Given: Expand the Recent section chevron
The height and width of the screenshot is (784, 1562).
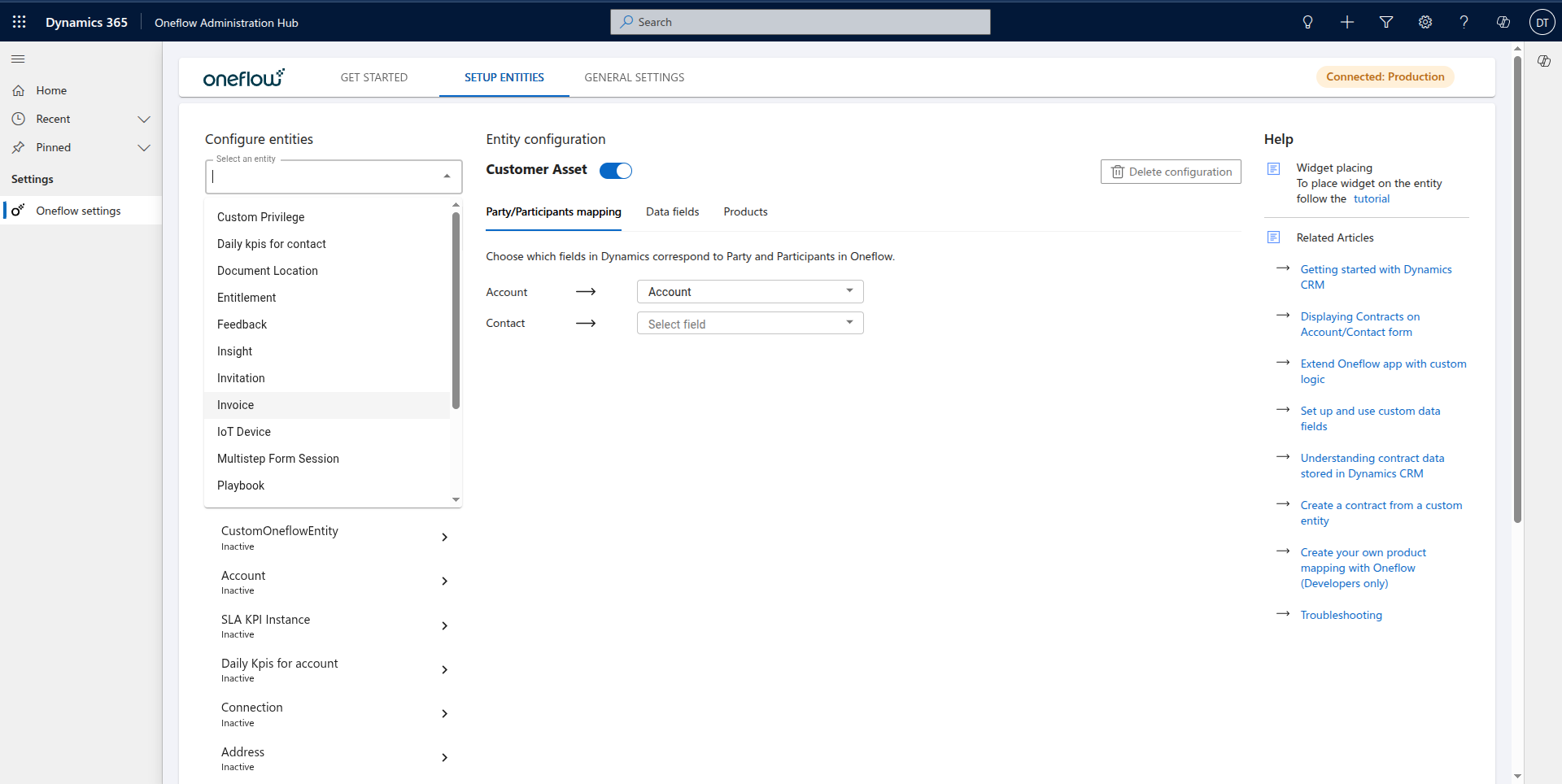Looking at the screenshot, I should (144, 119).
